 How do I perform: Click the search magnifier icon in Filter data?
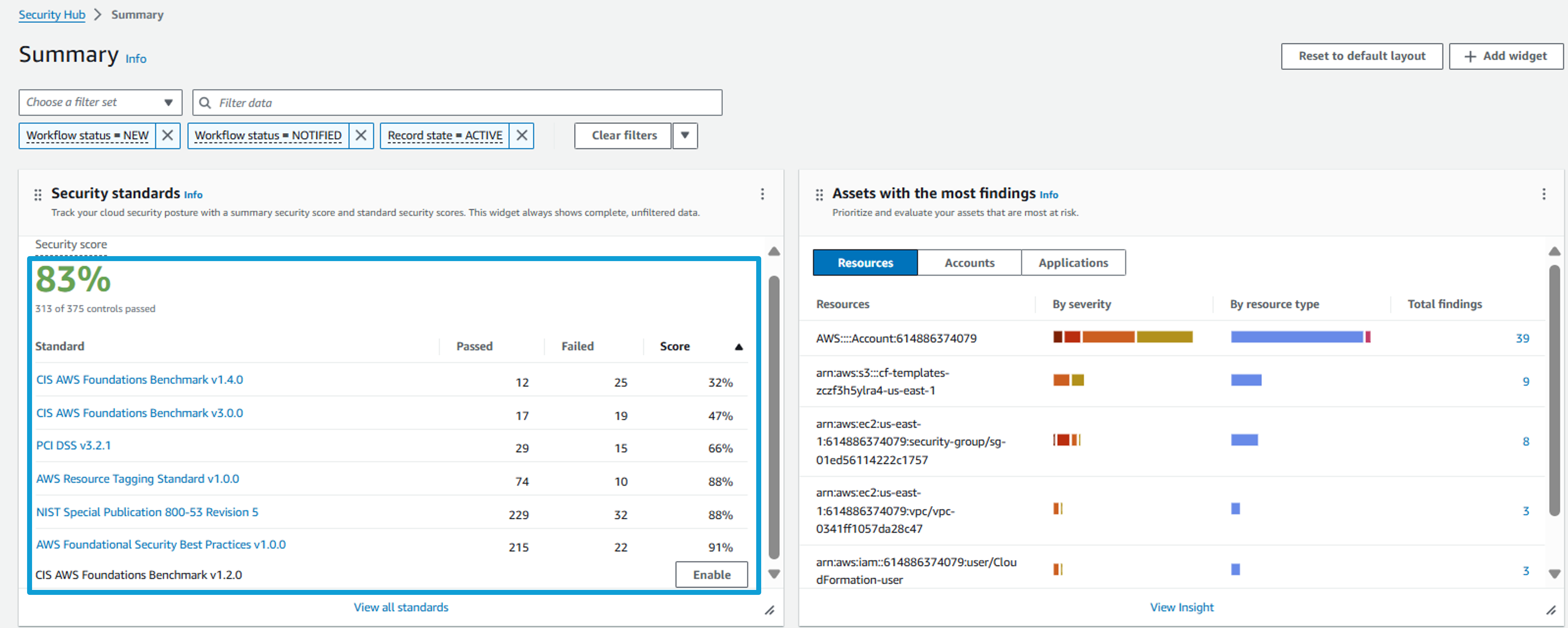point(205,103)
